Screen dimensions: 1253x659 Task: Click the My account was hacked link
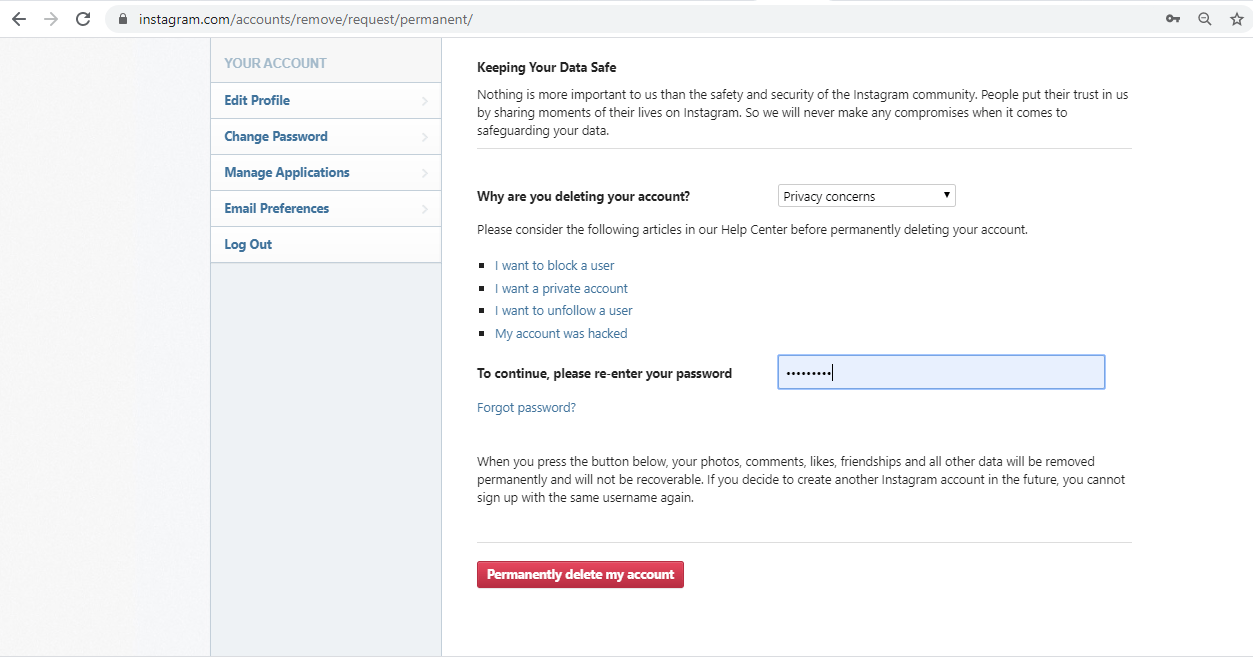click(x=561, y=333)
